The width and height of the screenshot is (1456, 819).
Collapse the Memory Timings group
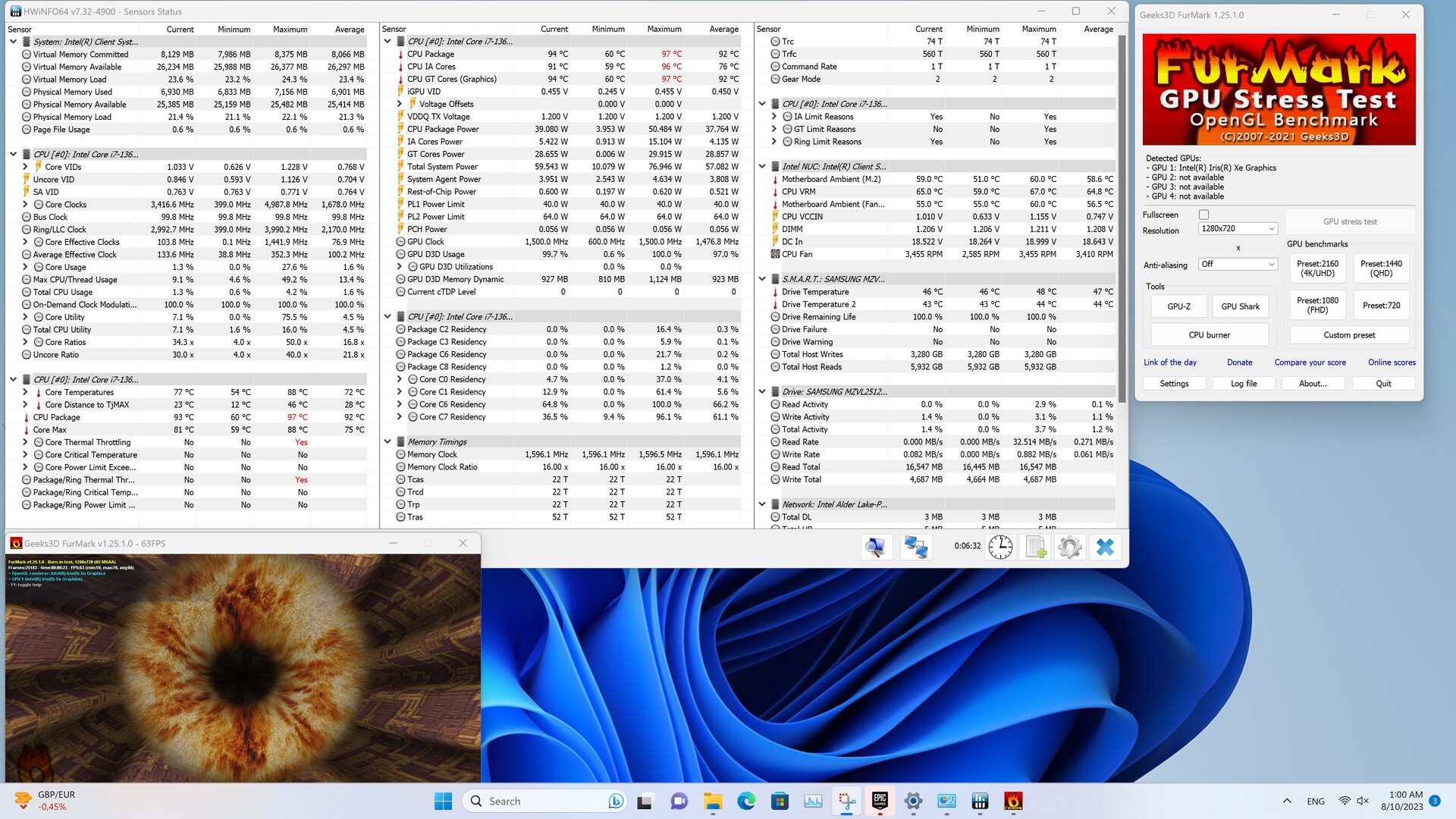(x=388, y=442)
